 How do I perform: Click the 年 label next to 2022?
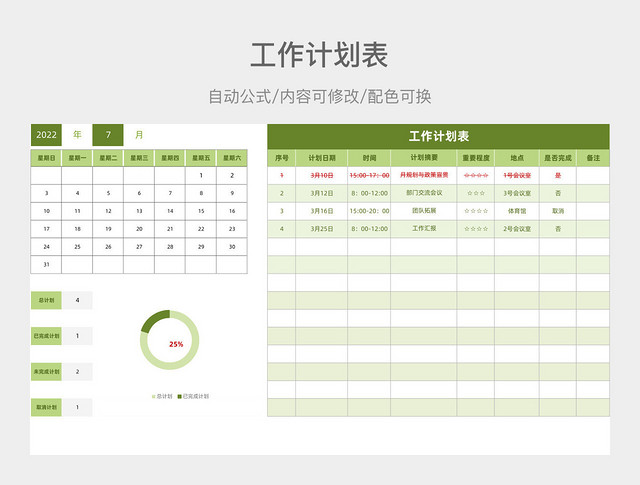(x=77, y=135)
